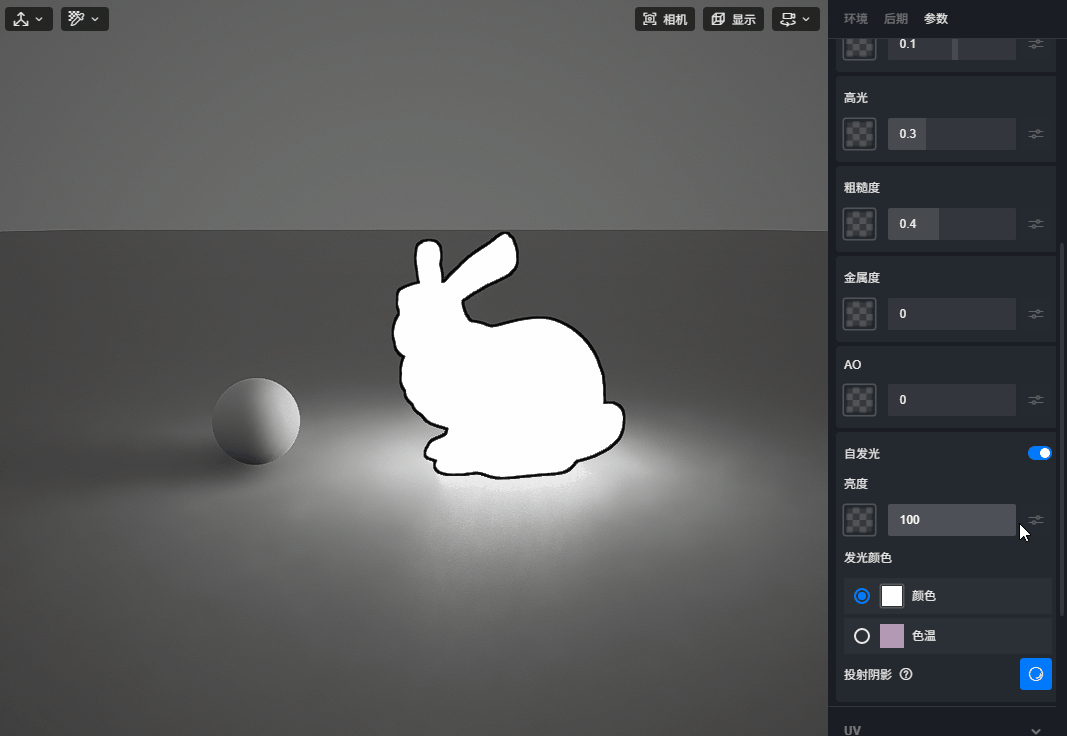Open the viewport layout dropdown
Image resolution: width=1067 pixels, height=736 pixels.
coord(795,19)
